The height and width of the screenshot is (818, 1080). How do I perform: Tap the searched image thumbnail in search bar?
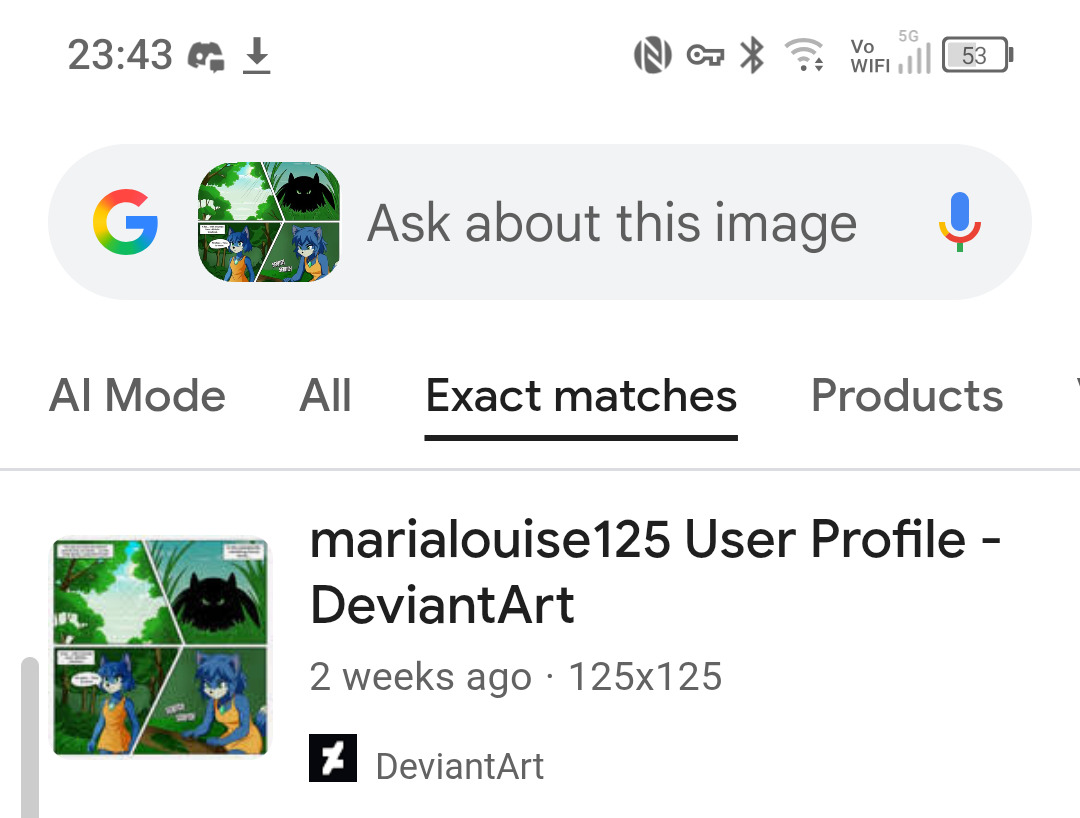(269, 222)
